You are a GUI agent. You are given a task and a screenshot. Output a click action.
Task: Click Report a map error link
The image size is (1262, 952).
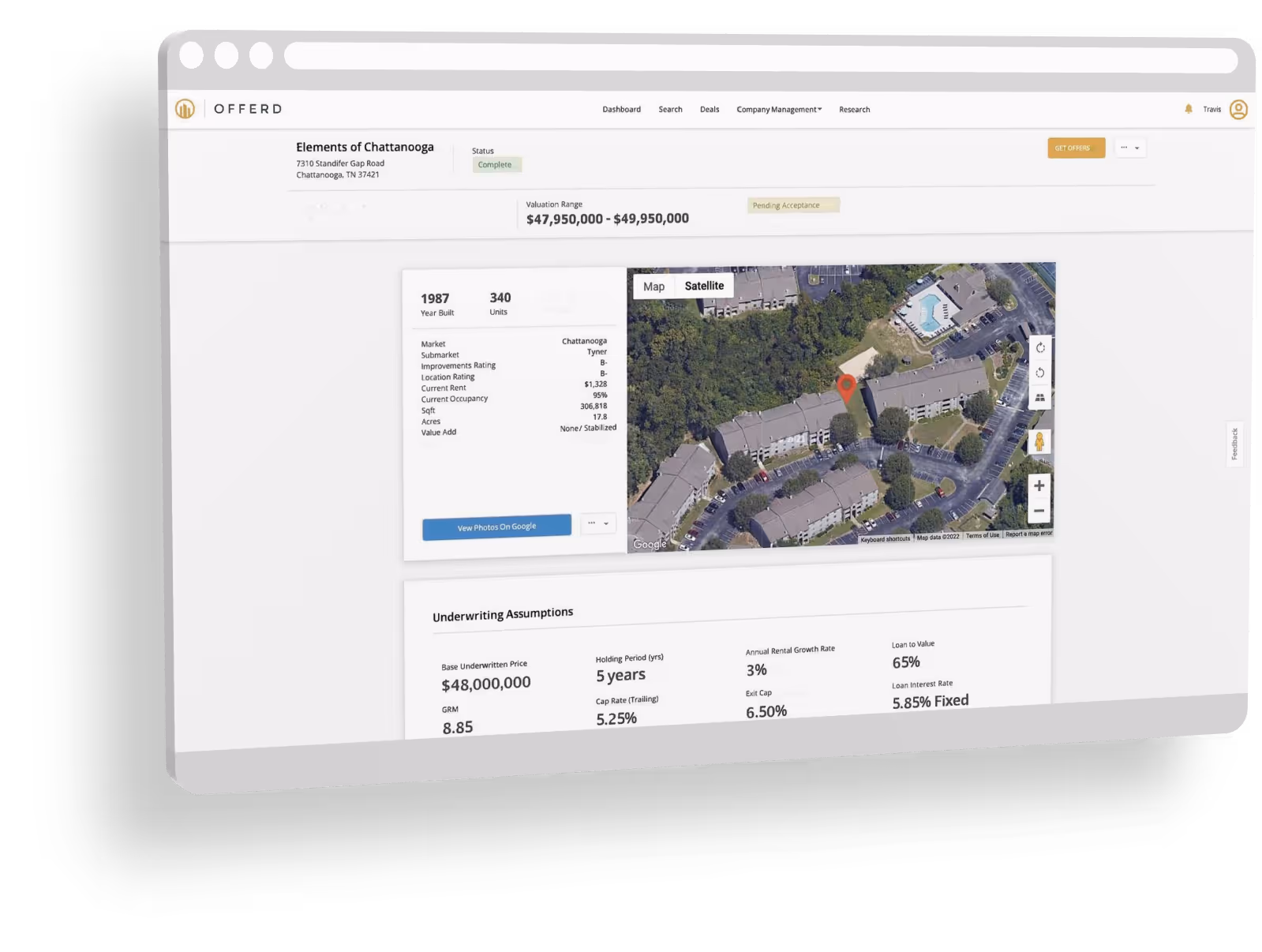pos(1028,534)
